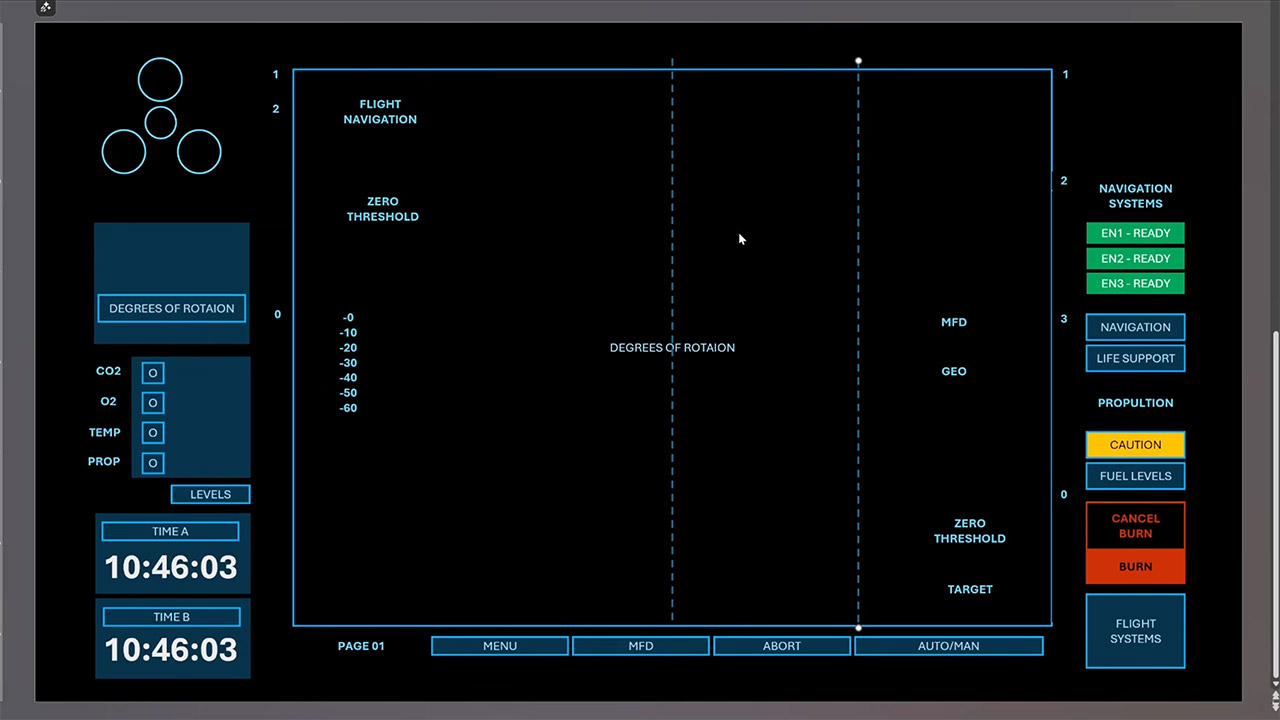The height and width of the screenshot is (720, 1280).
Task: Open the FUEL LEVELS panel
Action: click(x=1135, y=476)
